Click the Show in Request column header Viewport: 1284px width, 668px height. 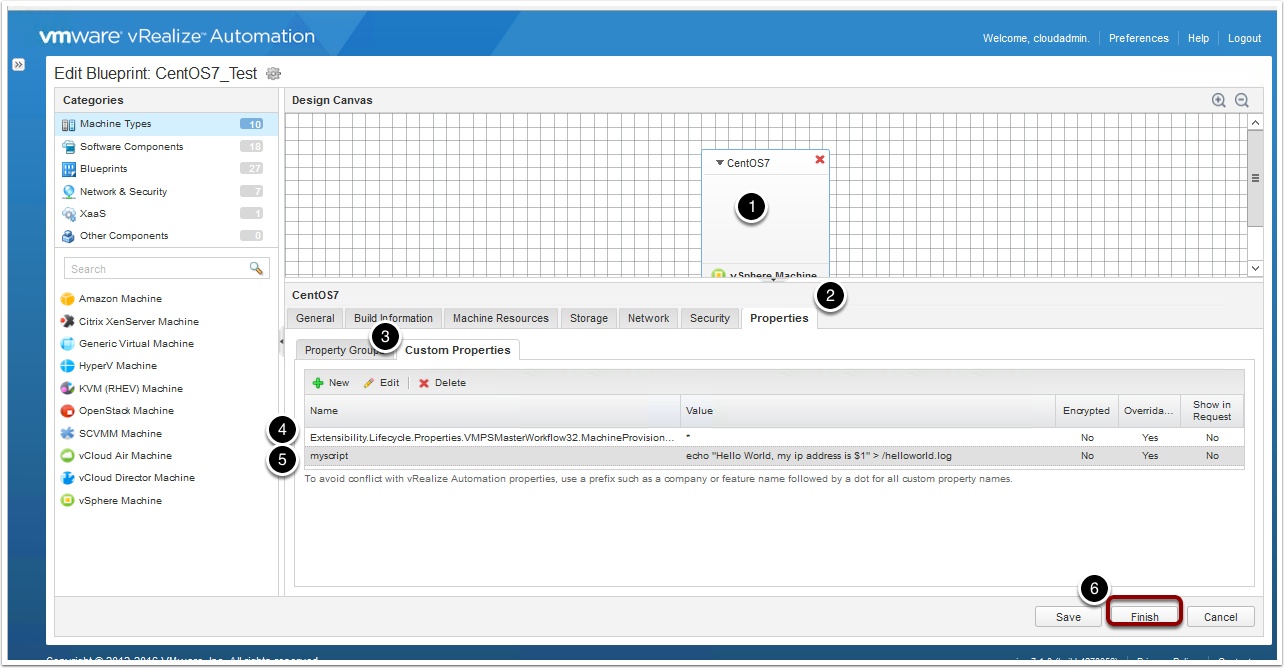[x=1212, y=411]
